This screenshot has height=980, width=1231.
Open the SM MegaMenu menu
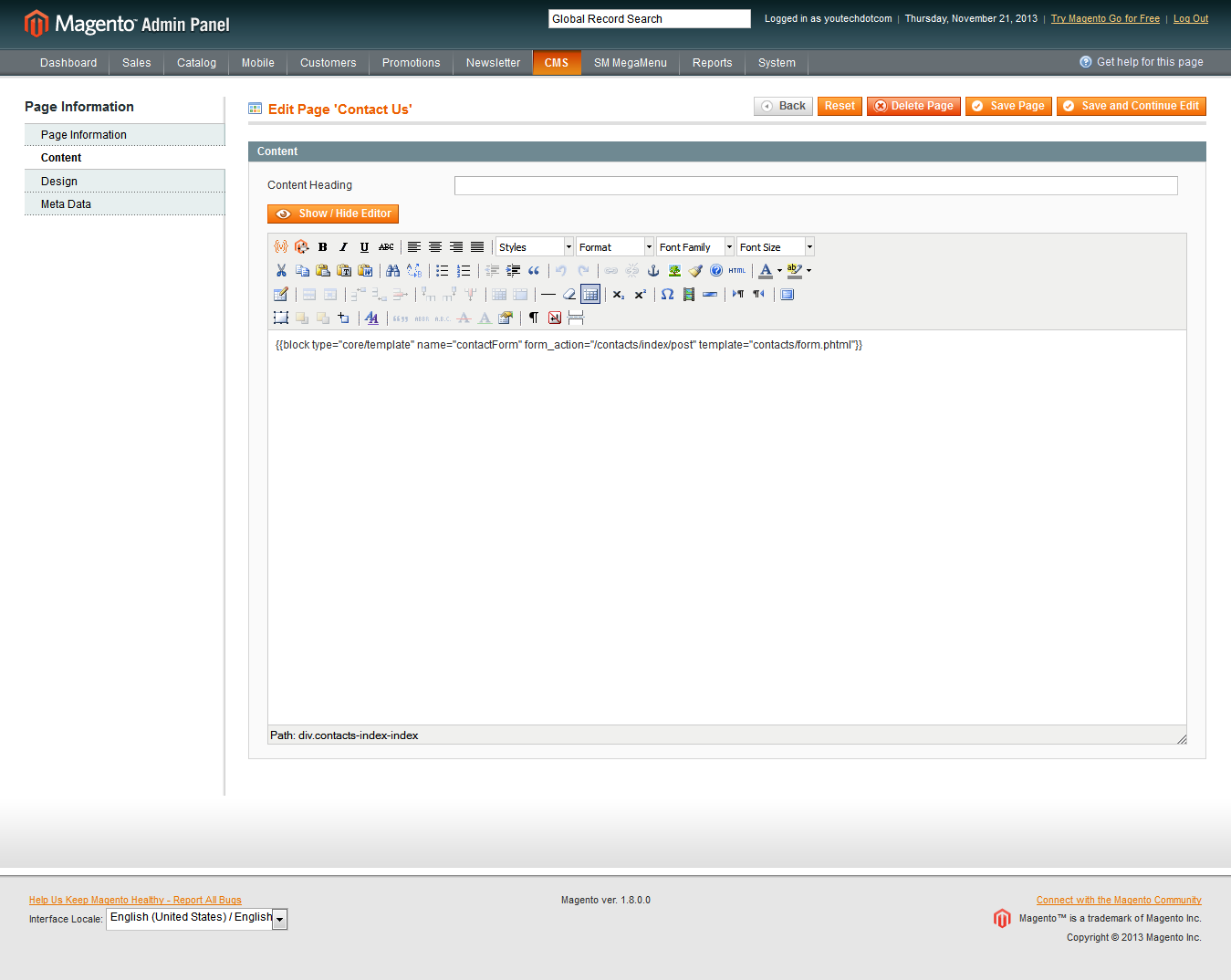[x=630, y=63]
